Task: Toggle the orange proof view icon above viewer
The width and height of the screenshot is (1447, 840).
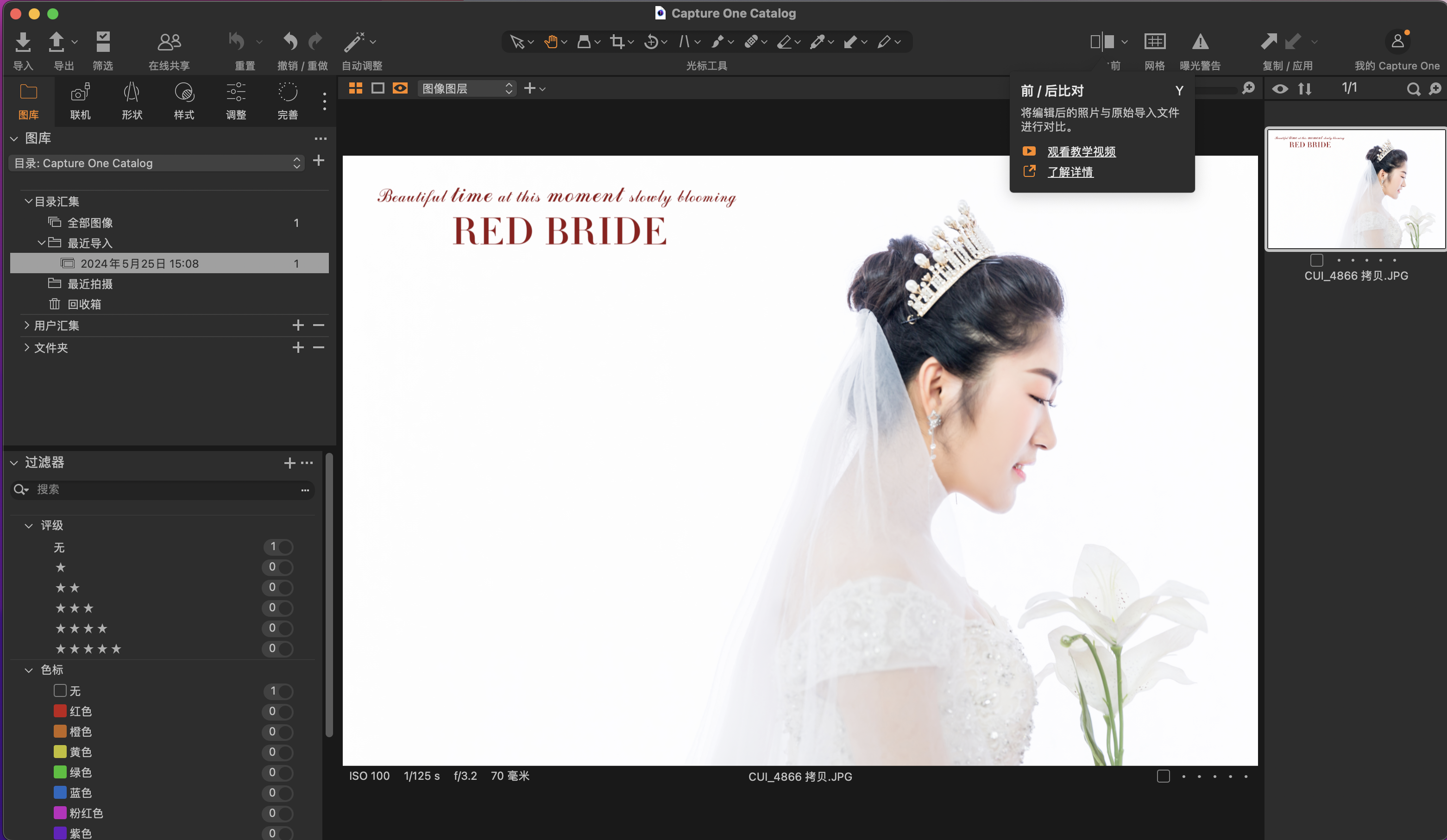Action: coord(400,88)
